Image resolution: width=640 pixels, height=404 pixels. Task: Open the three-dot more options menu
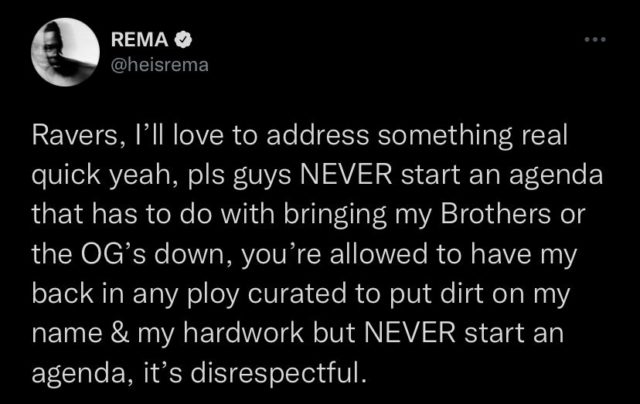click(x=595, y=40)
